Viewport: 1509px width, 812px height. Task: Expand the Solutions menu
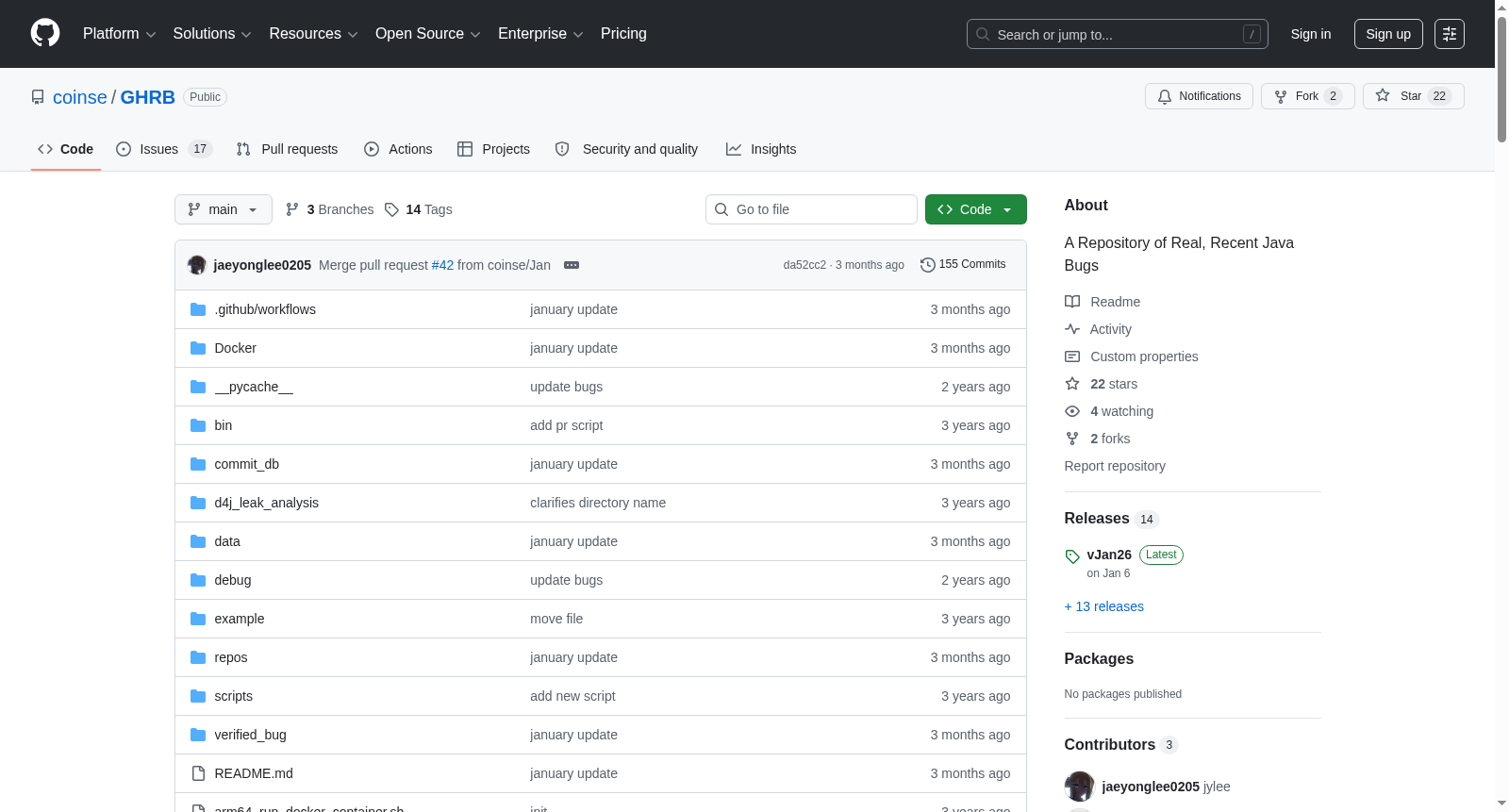(x=212, y=34)
